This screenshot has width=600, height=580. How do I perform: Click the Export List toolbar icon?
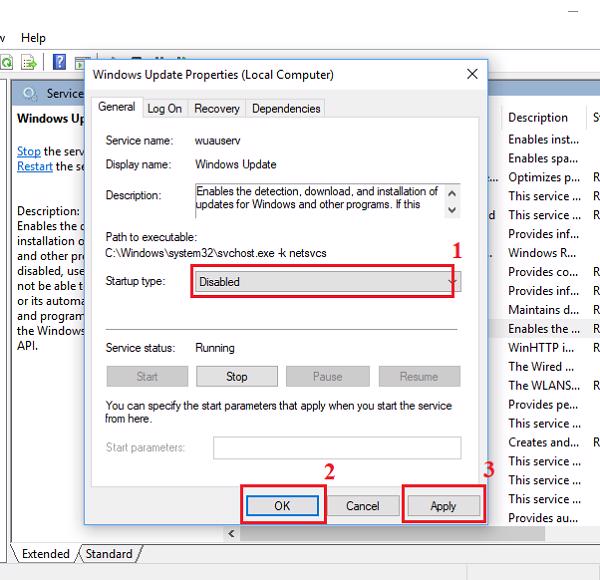(28, 62)
